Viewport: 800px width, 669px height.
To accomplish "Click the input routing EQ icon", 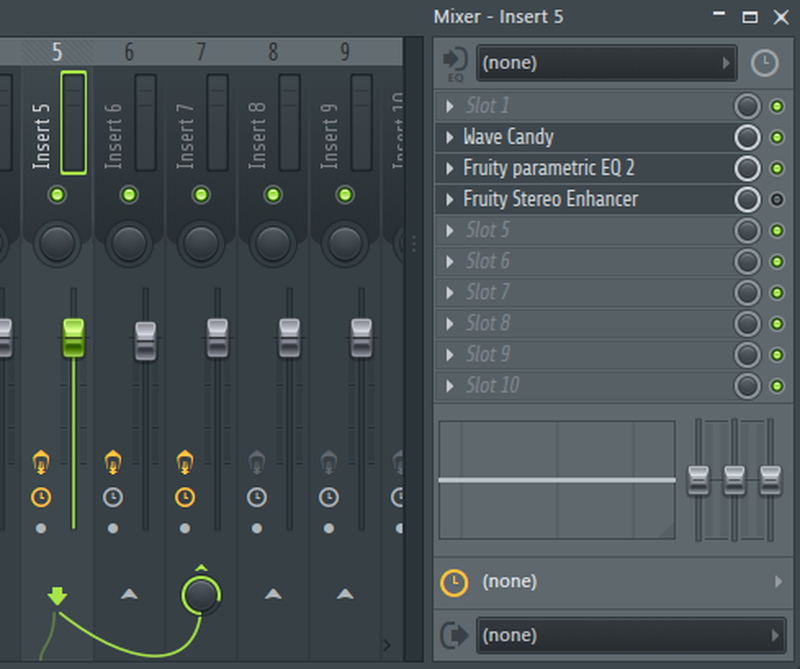I will [455, 63].
